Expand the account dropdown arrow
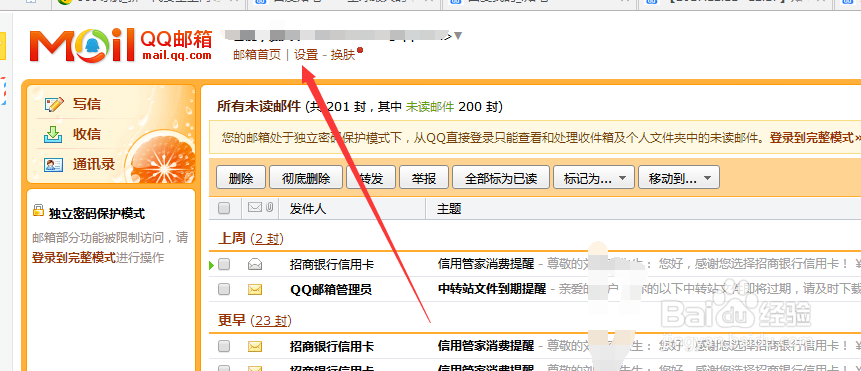This screenshot has width=861, height=371. click(x=458, y=36)
